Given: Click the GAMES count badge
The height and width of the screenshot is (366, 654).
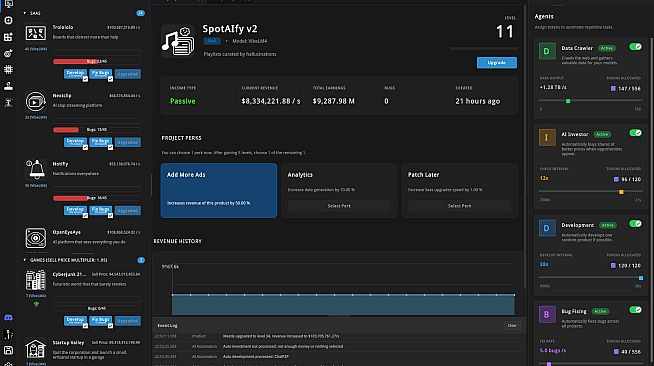Looking at the screenshot, I should click(x=141, y=260).
